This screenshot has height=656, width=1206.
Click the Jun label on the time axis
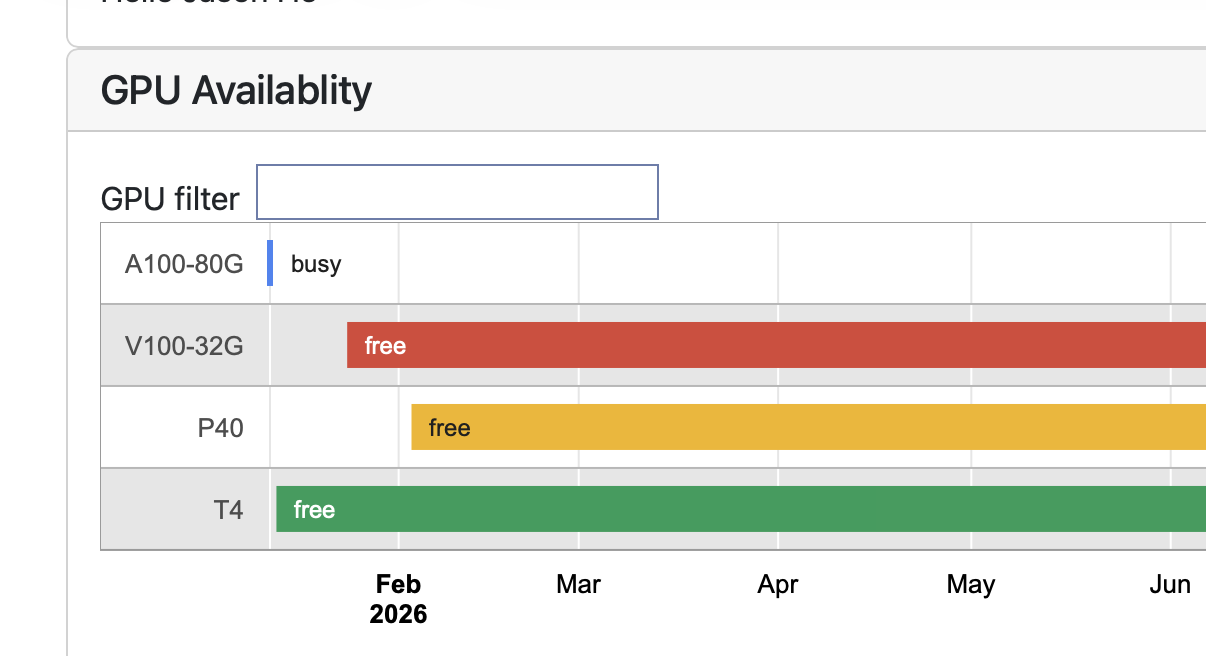click(1169, 584)
